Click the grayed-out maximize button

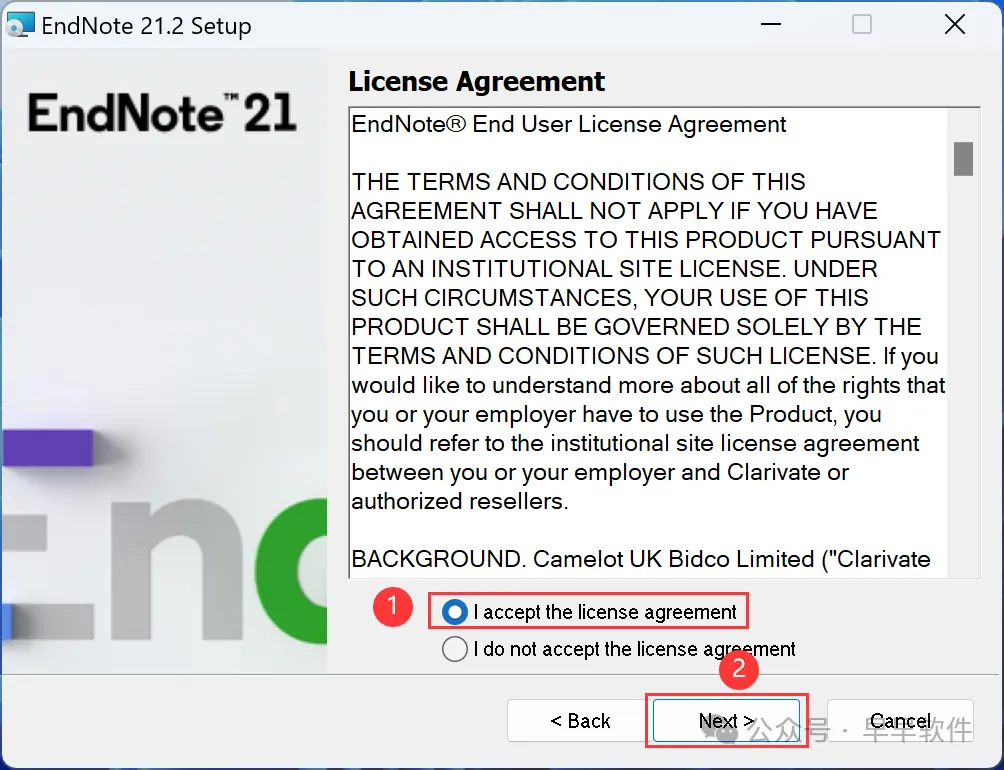coord(862,24)
